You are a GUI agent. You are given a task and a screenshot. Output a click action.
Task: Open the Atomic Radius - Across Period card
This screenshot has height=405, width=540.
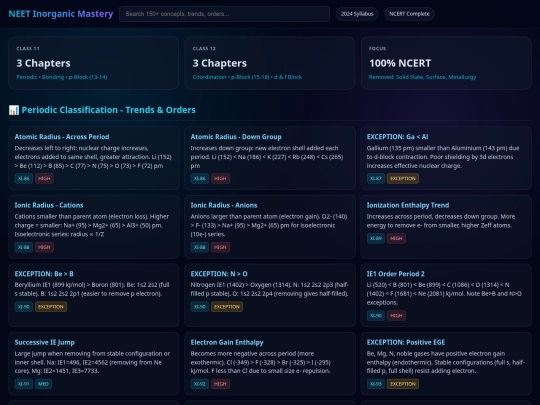point(93,158)
